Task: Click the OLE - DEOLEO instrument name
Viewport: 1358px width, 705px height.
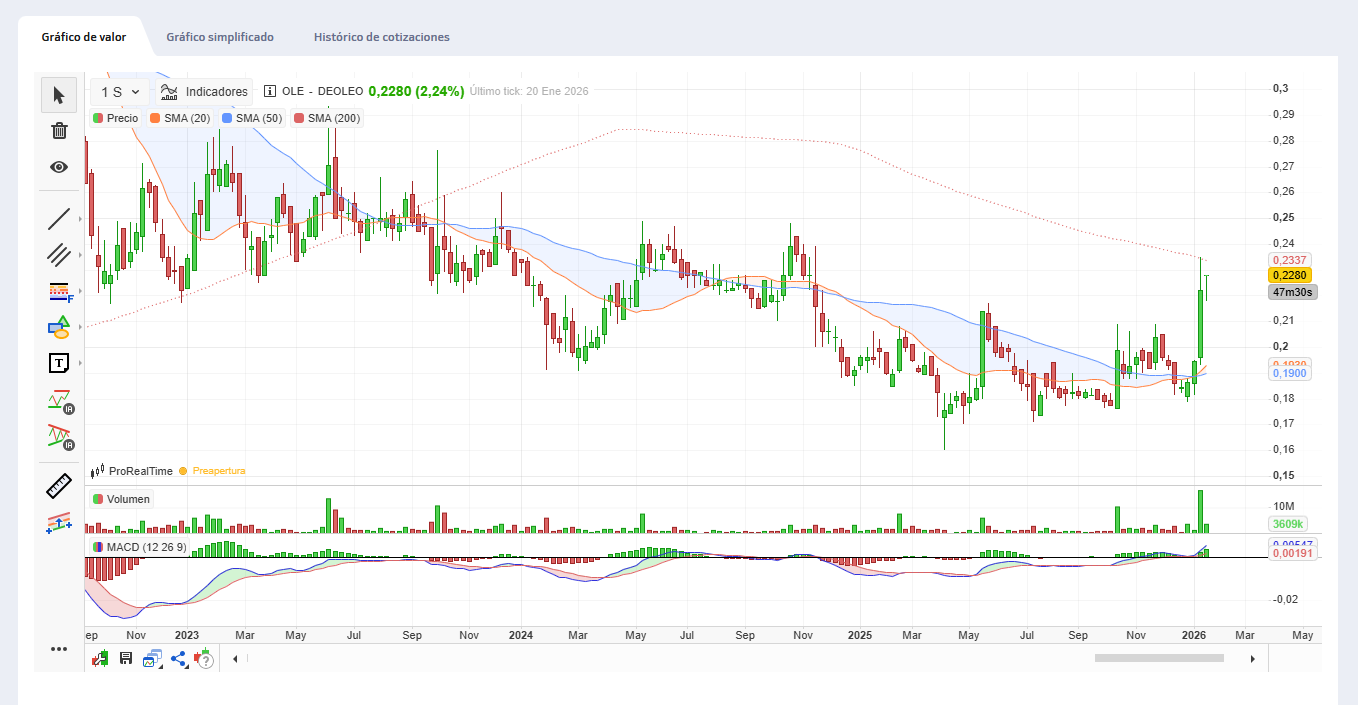Action: [323, 91]
